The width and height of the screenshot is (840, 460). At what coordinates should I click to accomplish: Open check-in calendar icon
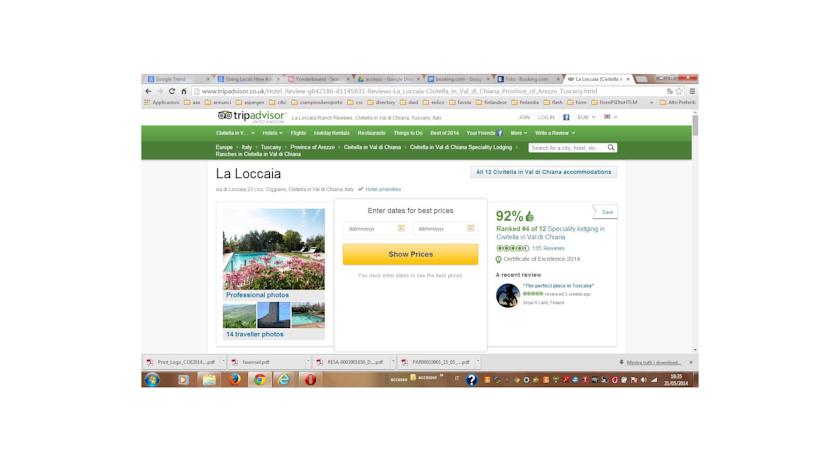pos(401,229)
